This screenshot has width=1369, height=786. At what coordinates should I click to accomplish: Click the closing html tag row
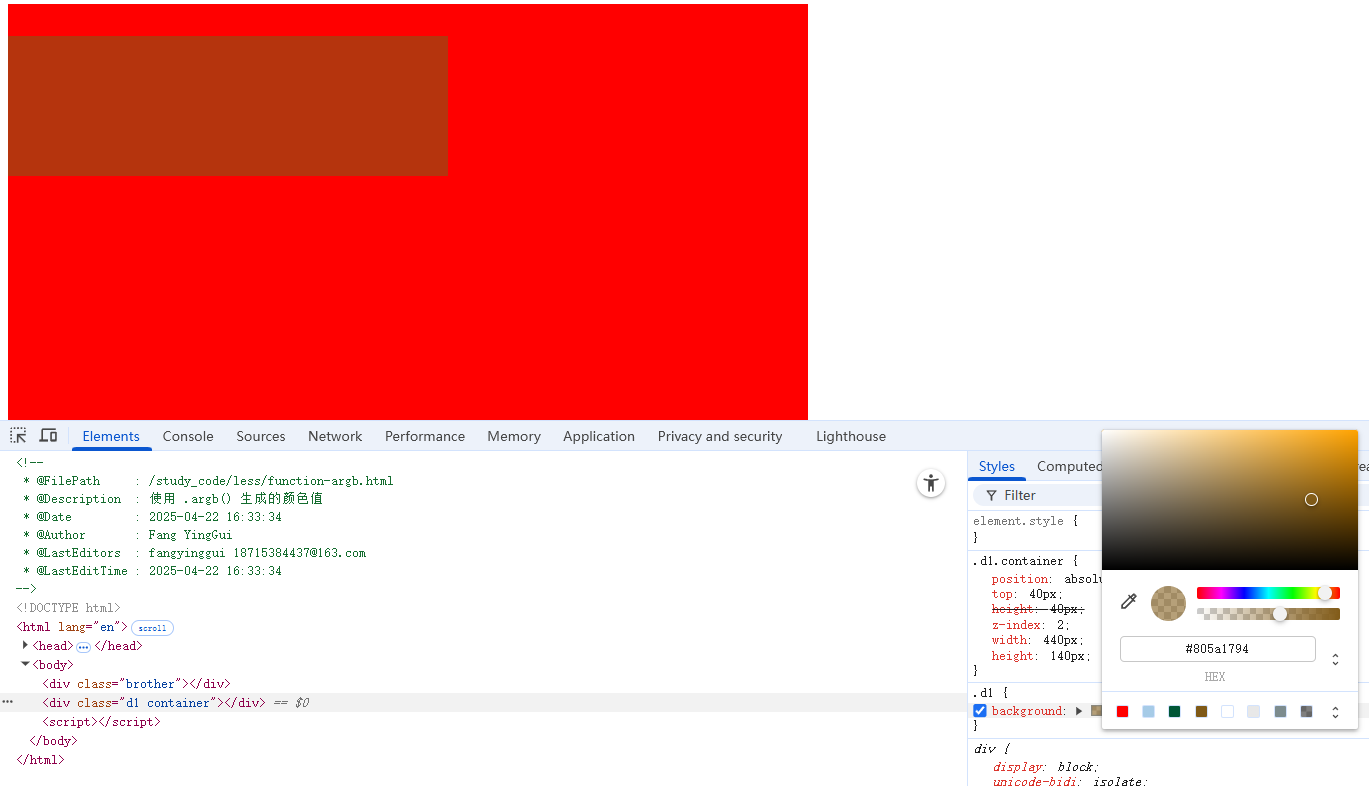[40, 760]
